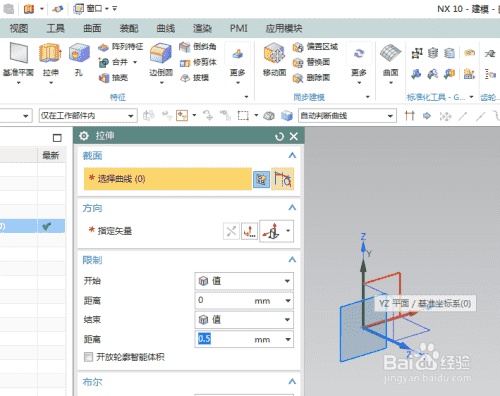The image size is (500, 396).
Task: Expand the 同步建模 group options arrow
Action: 368,97
